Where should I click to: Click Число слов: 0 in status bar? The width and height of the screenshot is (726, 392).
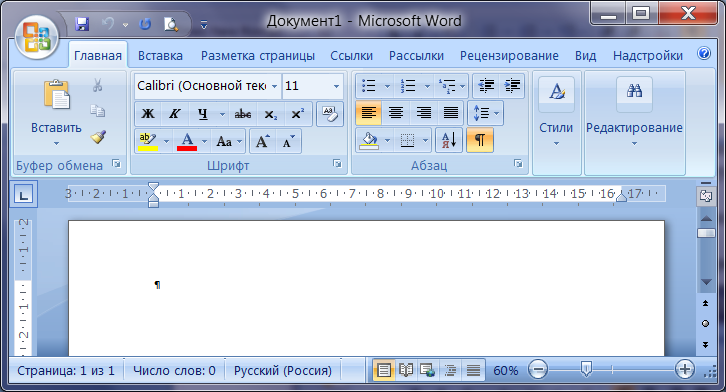pos(174,371)
